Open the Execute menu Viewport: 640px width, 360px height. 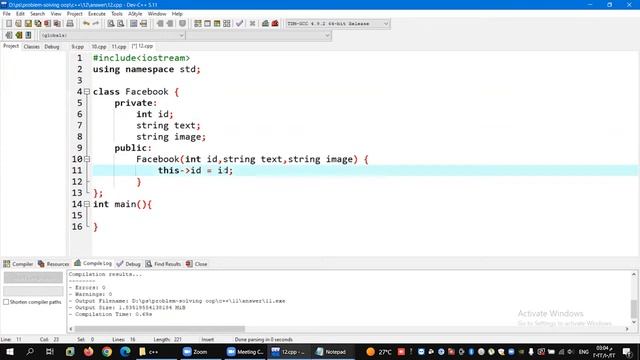point(97,14)
